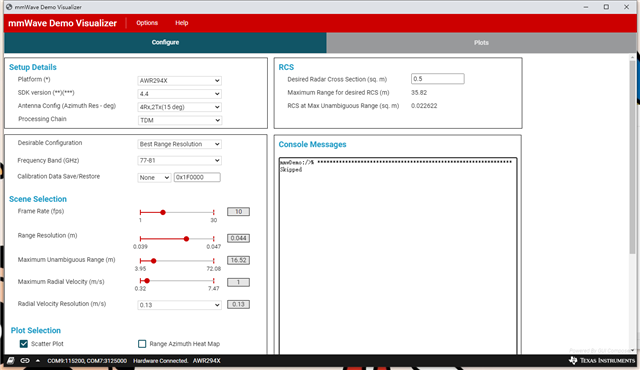640x370 pixels.
Task: Click the Range Resolution value box 0.044
Action: point(238,238)
